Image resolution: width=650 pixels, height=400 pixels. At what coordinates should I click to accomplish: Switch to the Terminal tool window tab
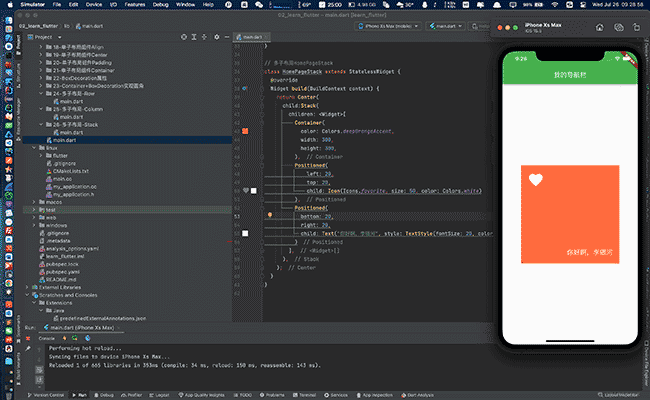pyautogui.click(x=305, y=395)
